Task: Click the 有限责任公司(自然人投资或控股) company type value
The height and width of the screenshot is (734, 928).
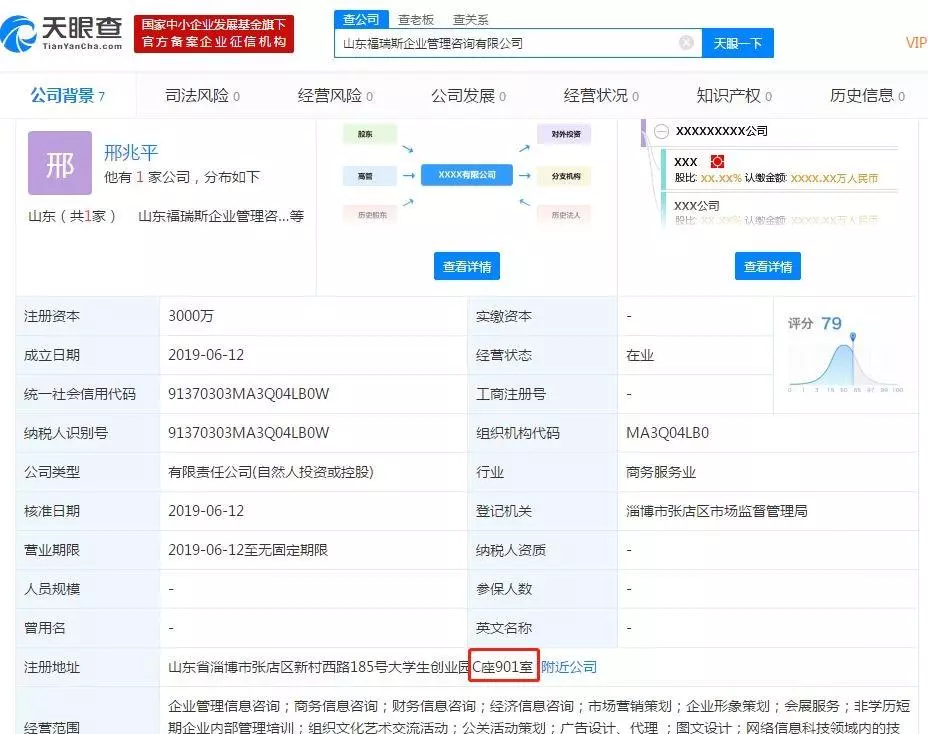Action: pos(271,472)
